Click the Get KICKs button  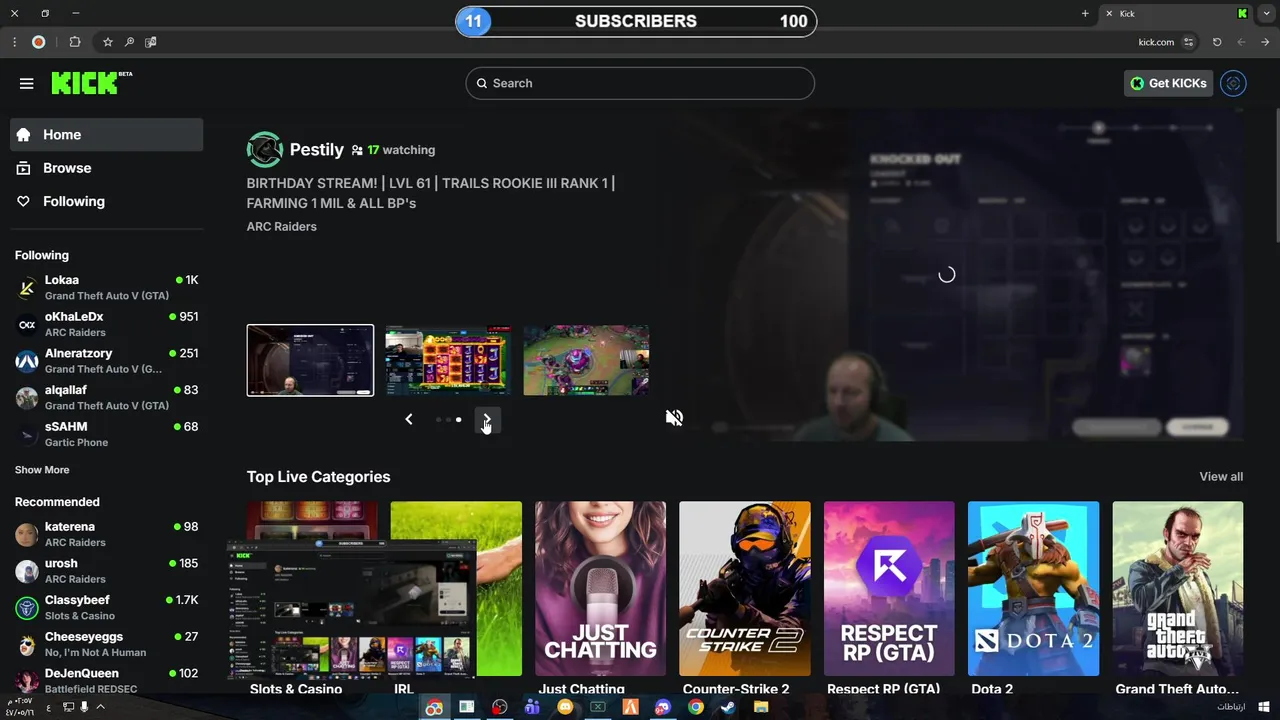coord(1168,83)
